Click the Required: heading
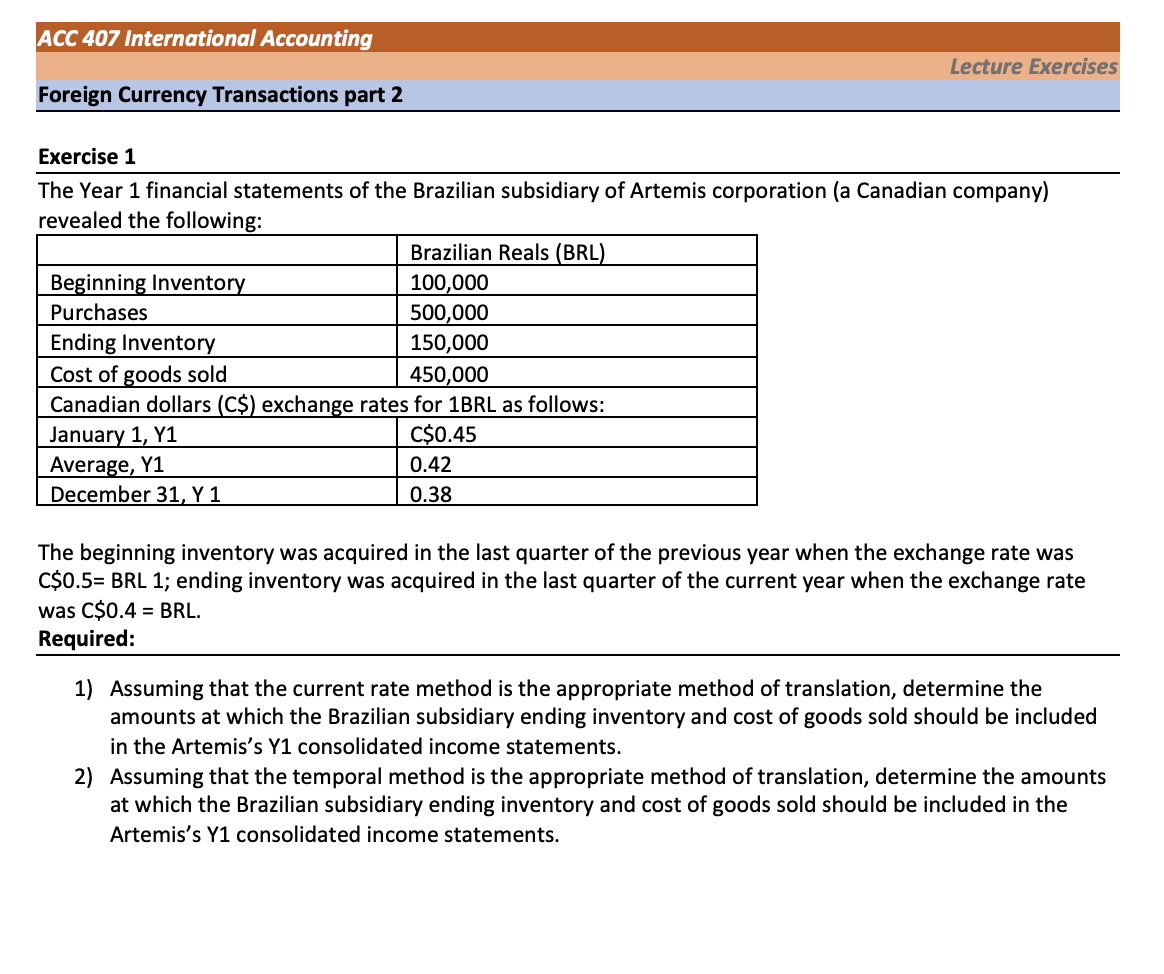This screenshot has width=1164, height=974. click(87, 638)
